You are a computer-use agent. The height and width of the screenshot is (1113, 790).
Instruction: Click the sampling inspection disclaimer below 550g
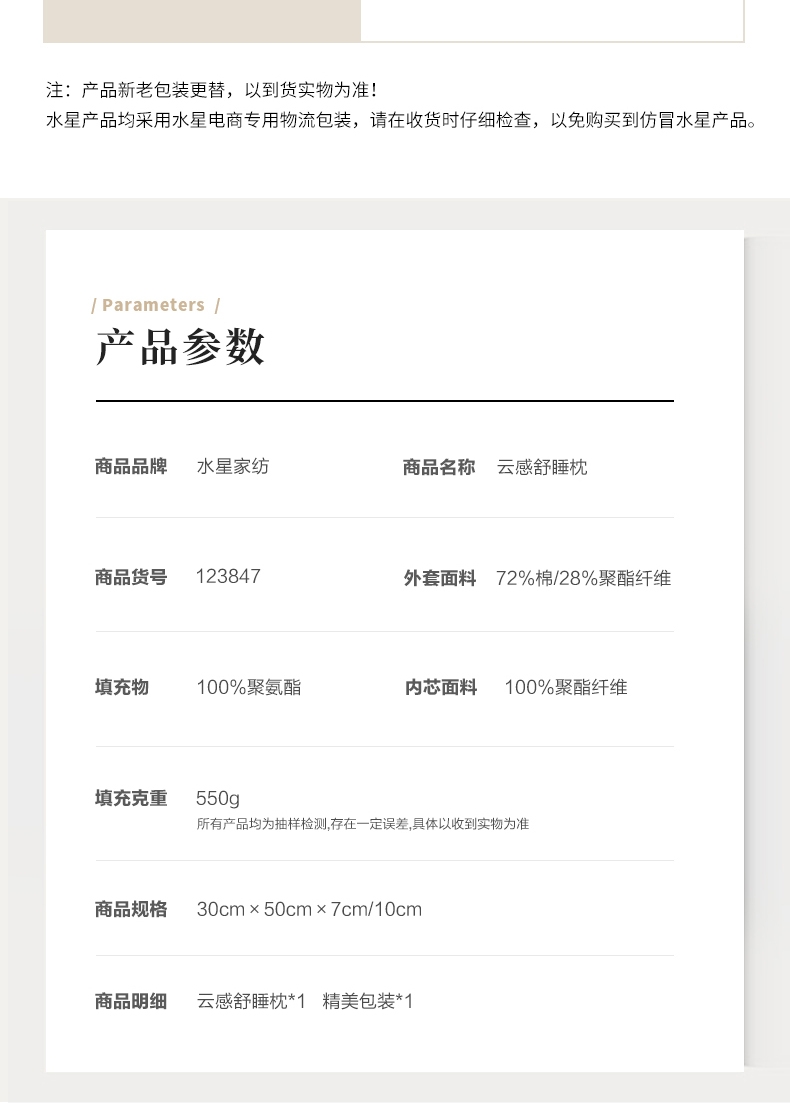point(362,824)
